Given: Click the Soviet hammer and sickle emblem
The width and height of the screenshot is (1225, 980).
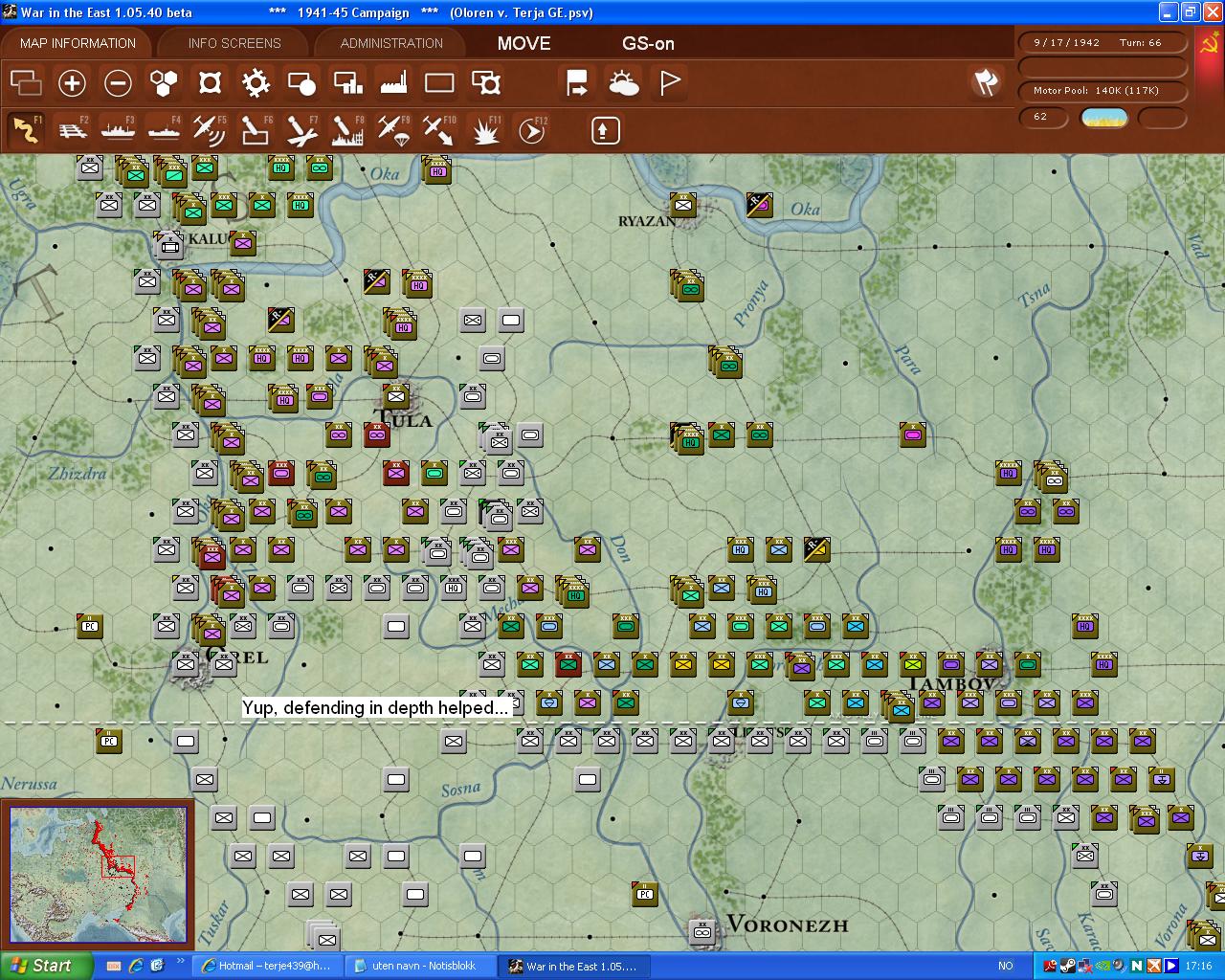Looking at the screenshot, I should 1210,44.
